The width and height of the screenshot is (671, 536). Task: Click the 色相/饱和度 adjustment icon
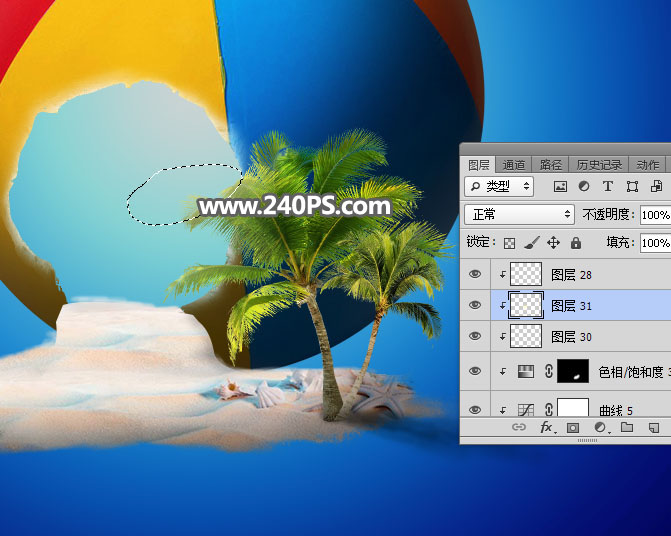(526, 371)
